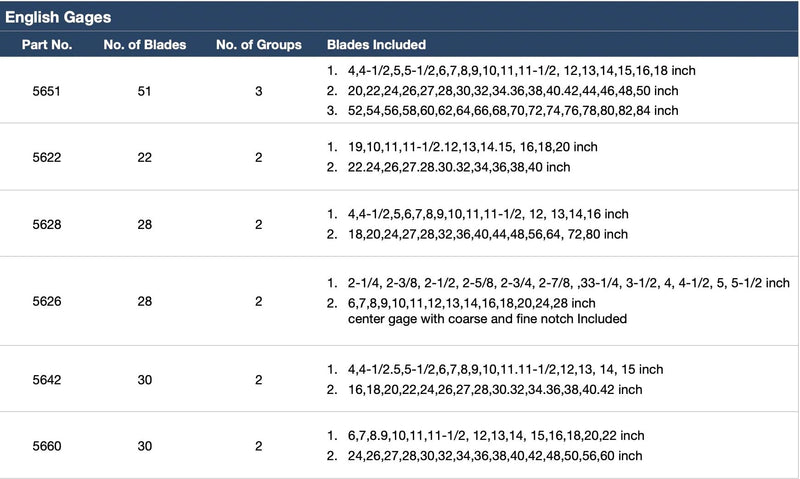Click the English Gages table title
Screen dimensions: 800x479
[58, 17]
